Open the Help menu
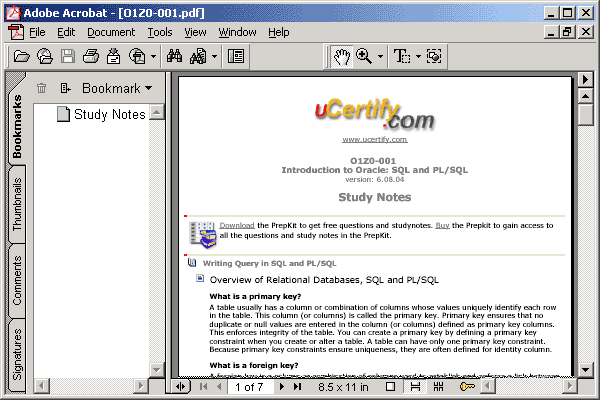Image resolution: width=600 pixels, height=400 pixels. tap(279, 33)
